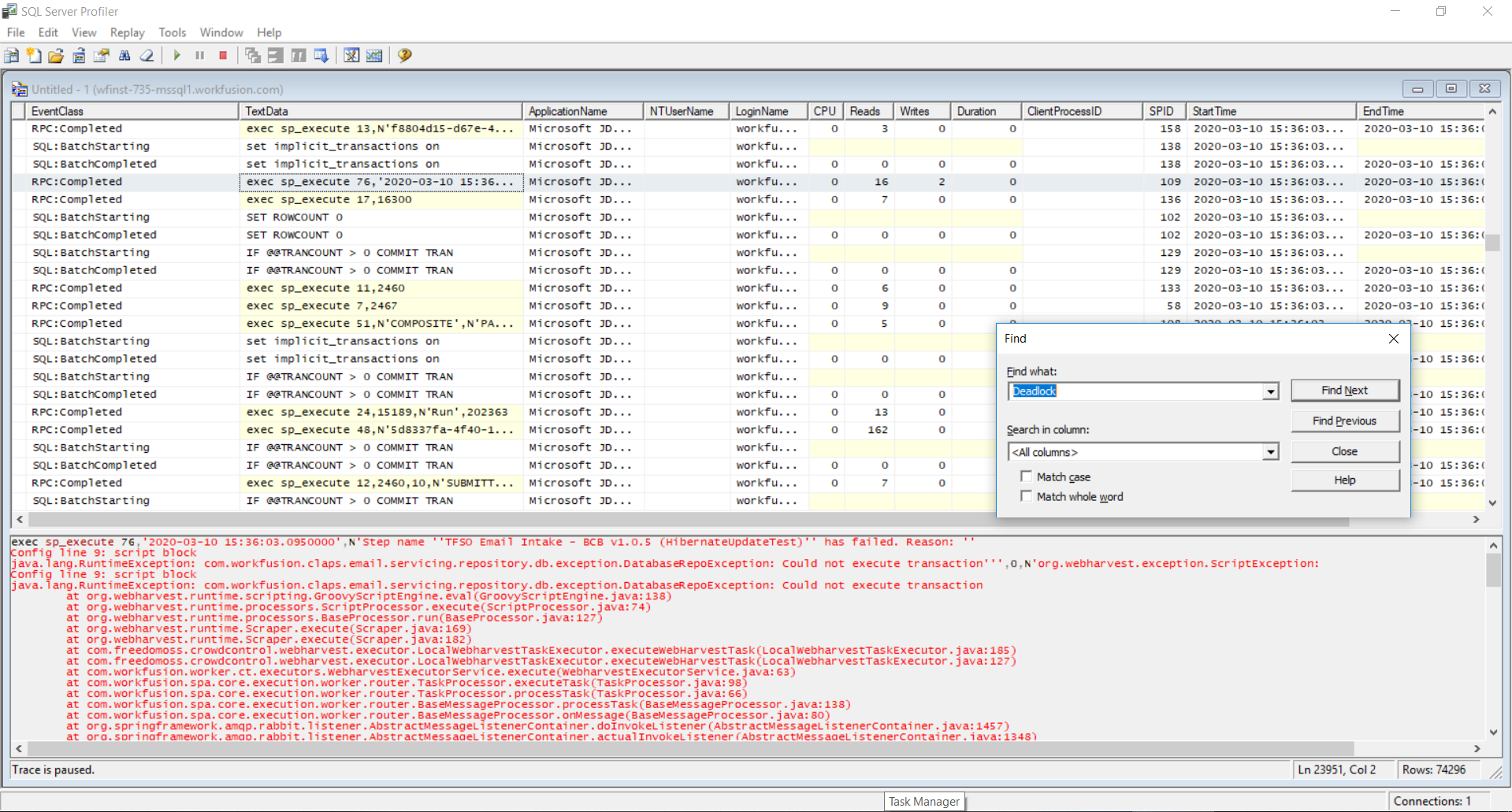The width and height of the screenshot is (1512, 812).
Task: Click the detail pane scroll-up arrow
Action: tap(1493, 545)
